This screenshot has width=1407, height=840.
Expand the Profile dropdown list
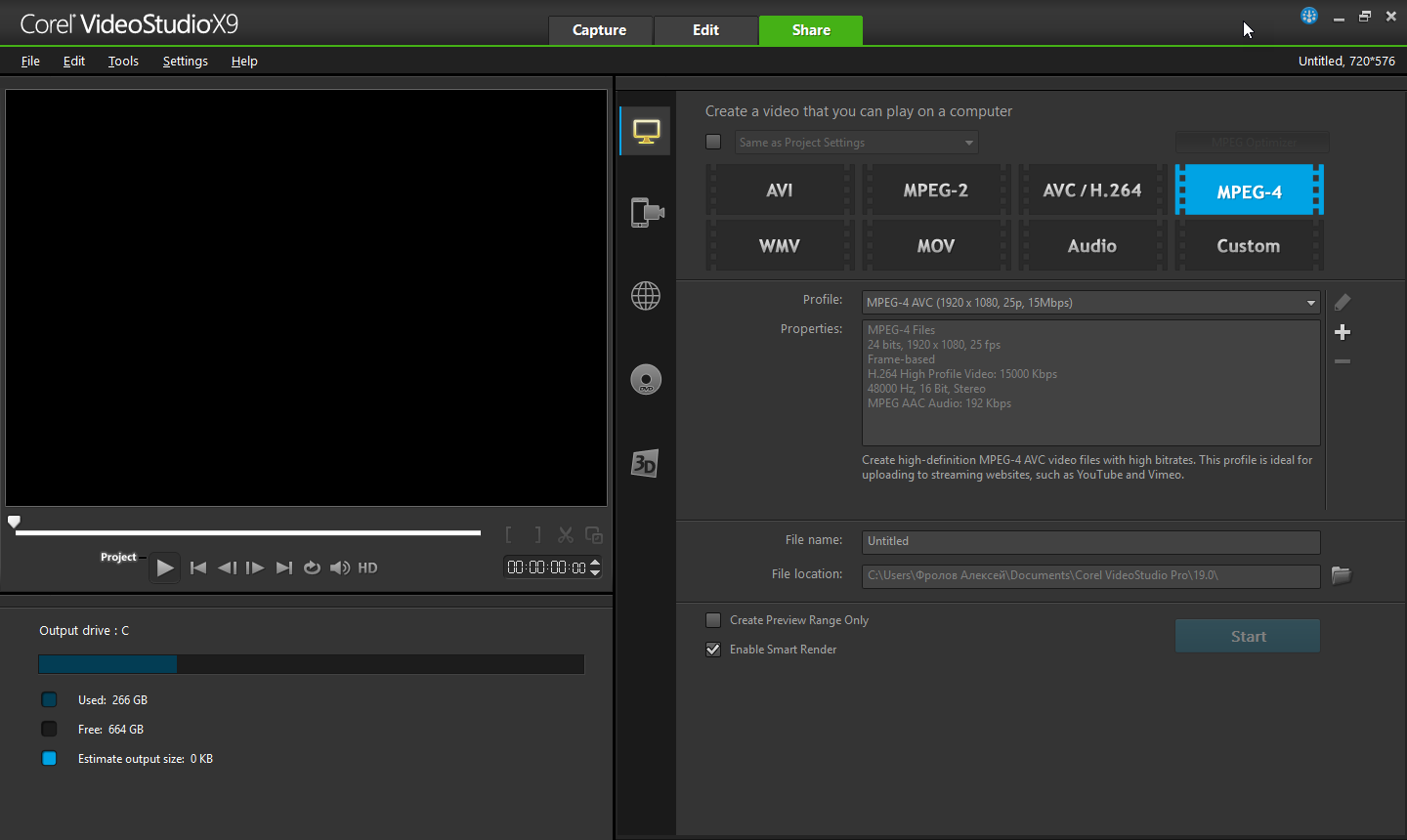tap(1310, 303)
